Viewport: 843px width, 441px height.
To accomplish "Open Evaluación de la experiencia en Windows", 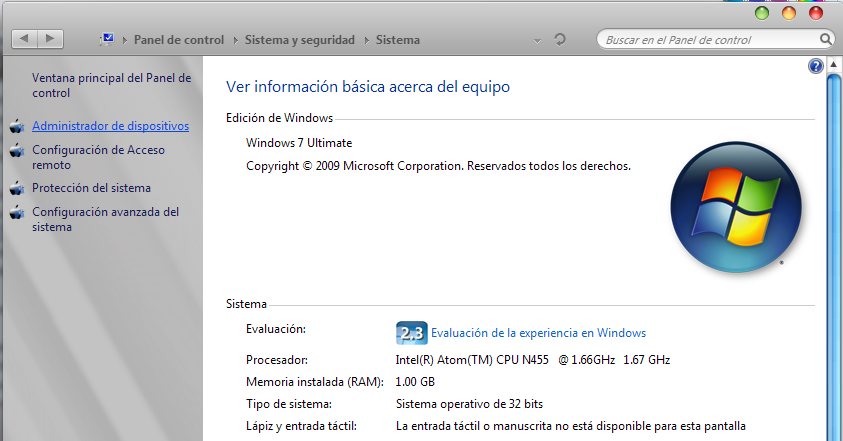I will point(538,333).
